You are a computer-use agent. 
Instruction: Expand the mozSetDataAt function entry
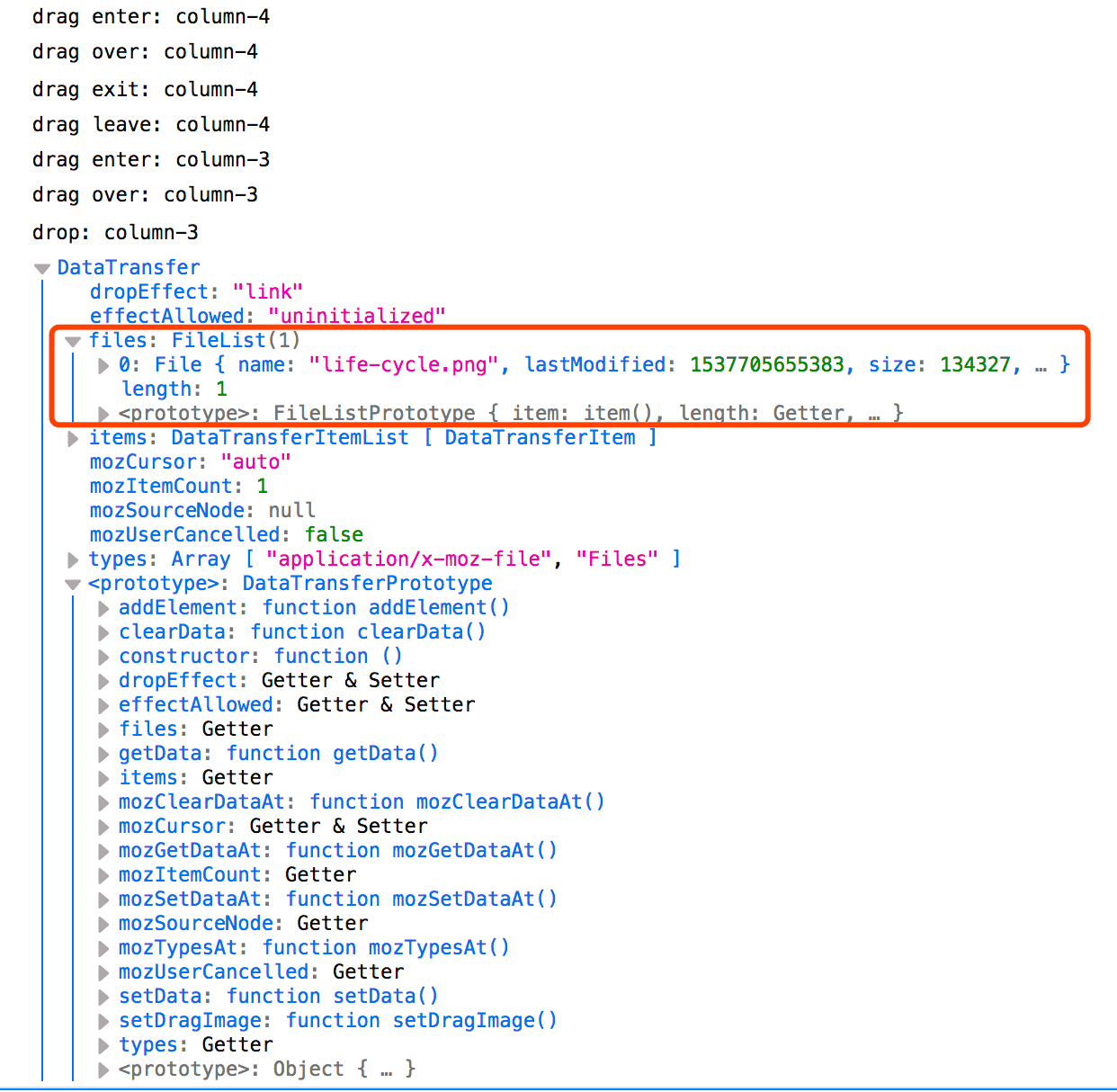pyautogui.click(x=103, y=900)
